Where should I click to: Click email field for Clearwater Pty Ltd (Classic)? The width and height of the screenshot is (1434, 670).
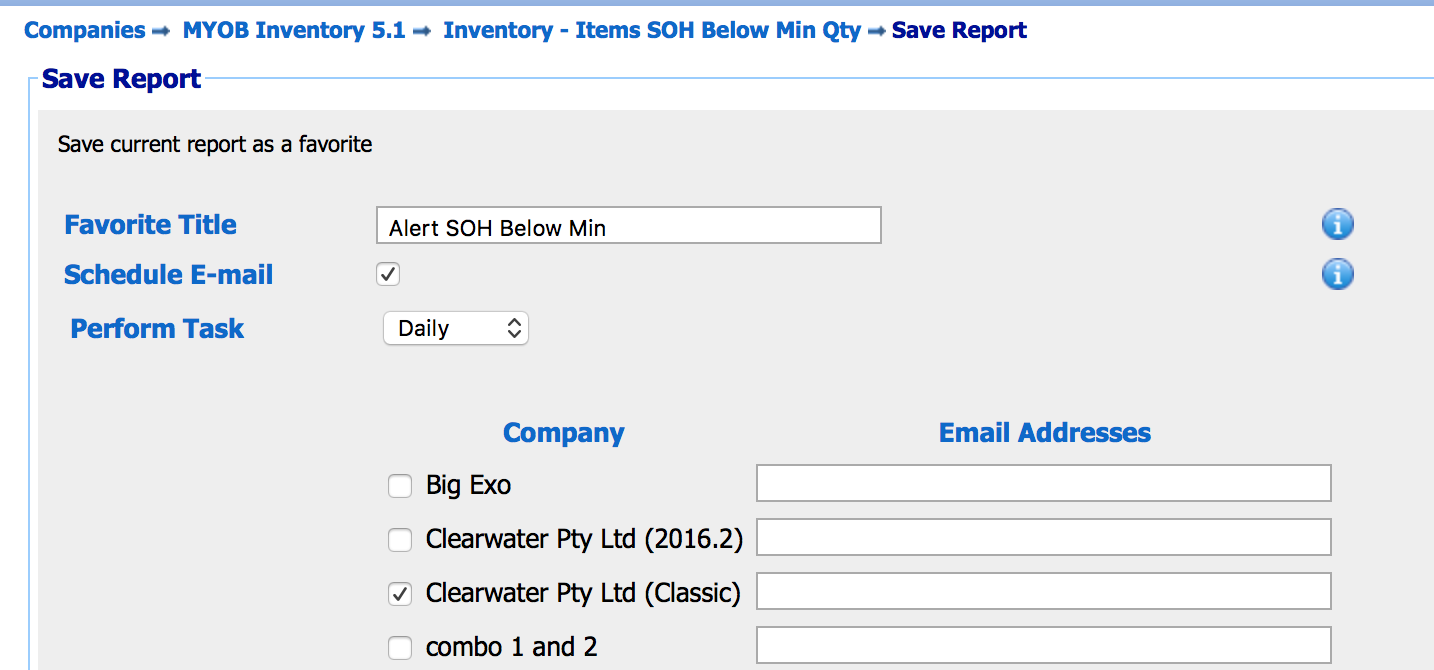[1044, 591]
